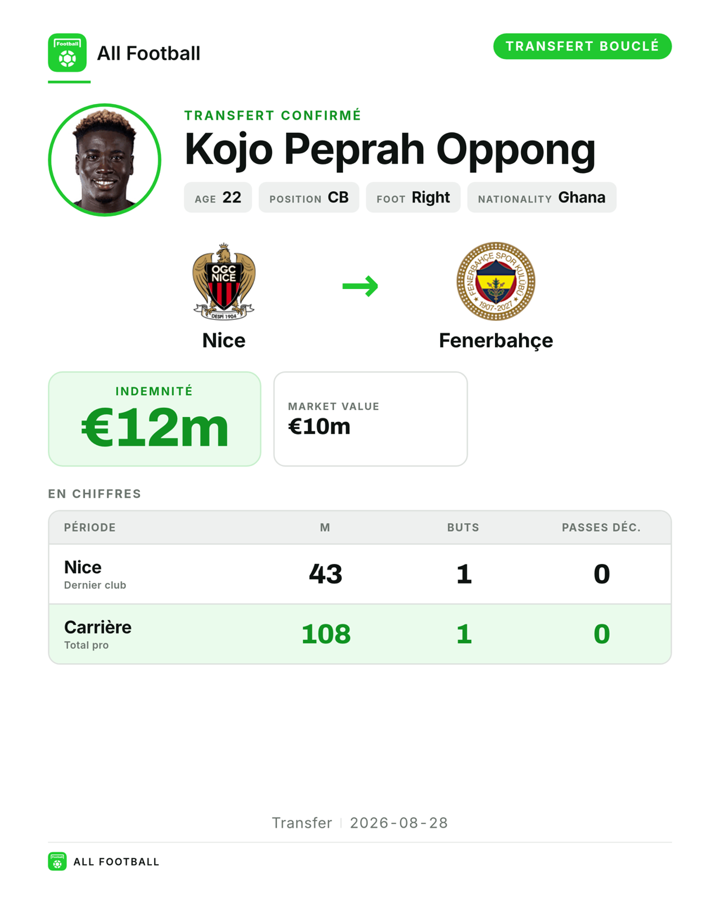Click the Transfert Bouclé badge

pyautogui.click(x=582, y=46)
